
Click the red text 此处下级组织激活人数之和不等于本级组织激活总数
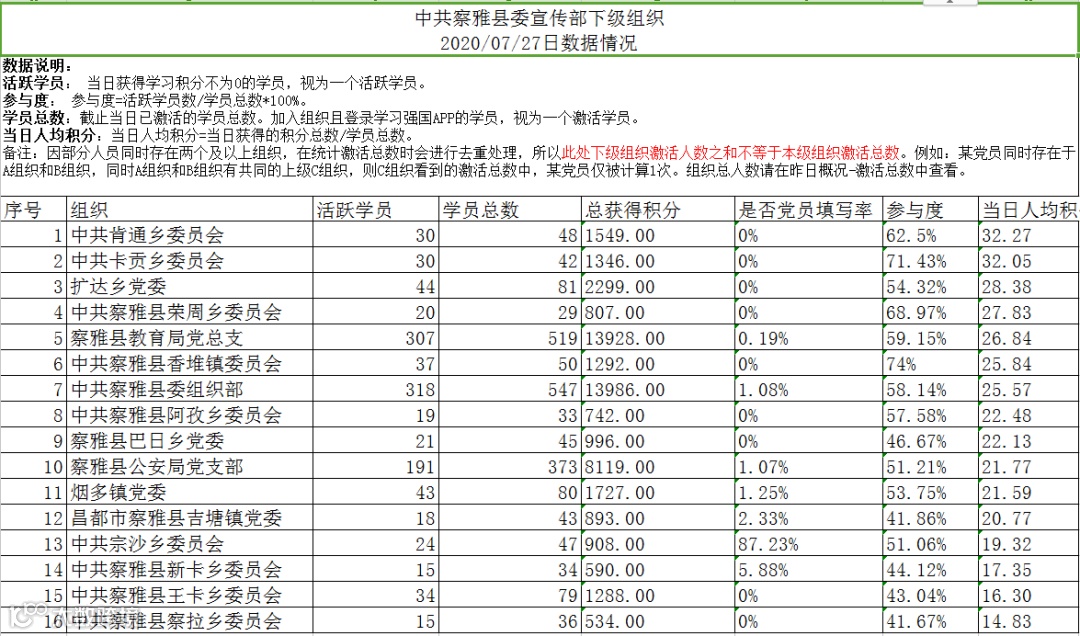tap(732, 152)
